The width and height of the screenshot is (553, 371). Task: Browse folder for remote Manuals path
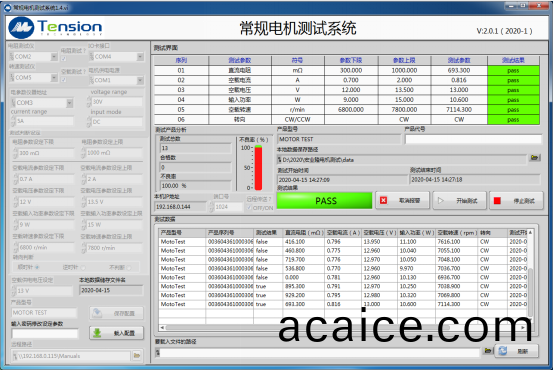pyautogui.click(x=136, y=356)
